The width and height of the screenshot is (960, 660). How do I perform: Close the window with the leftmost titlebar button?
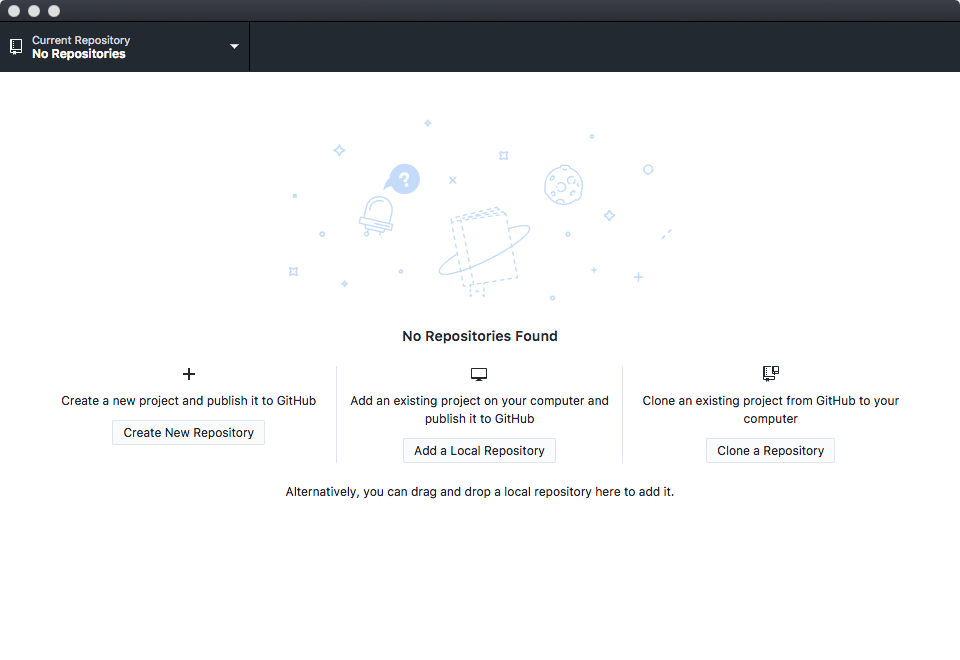point(14,11)
